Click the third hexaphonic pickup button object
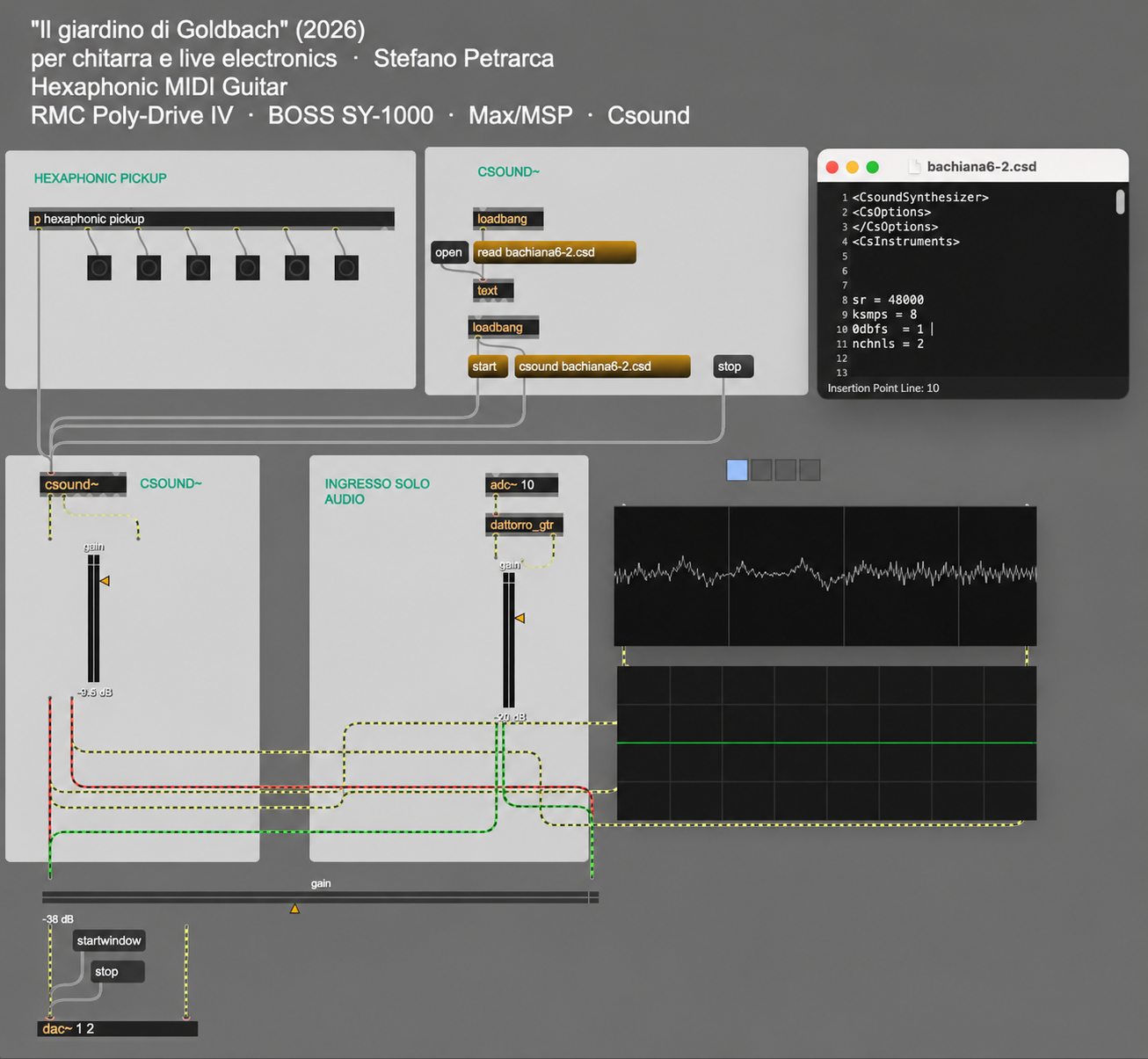 198,268
